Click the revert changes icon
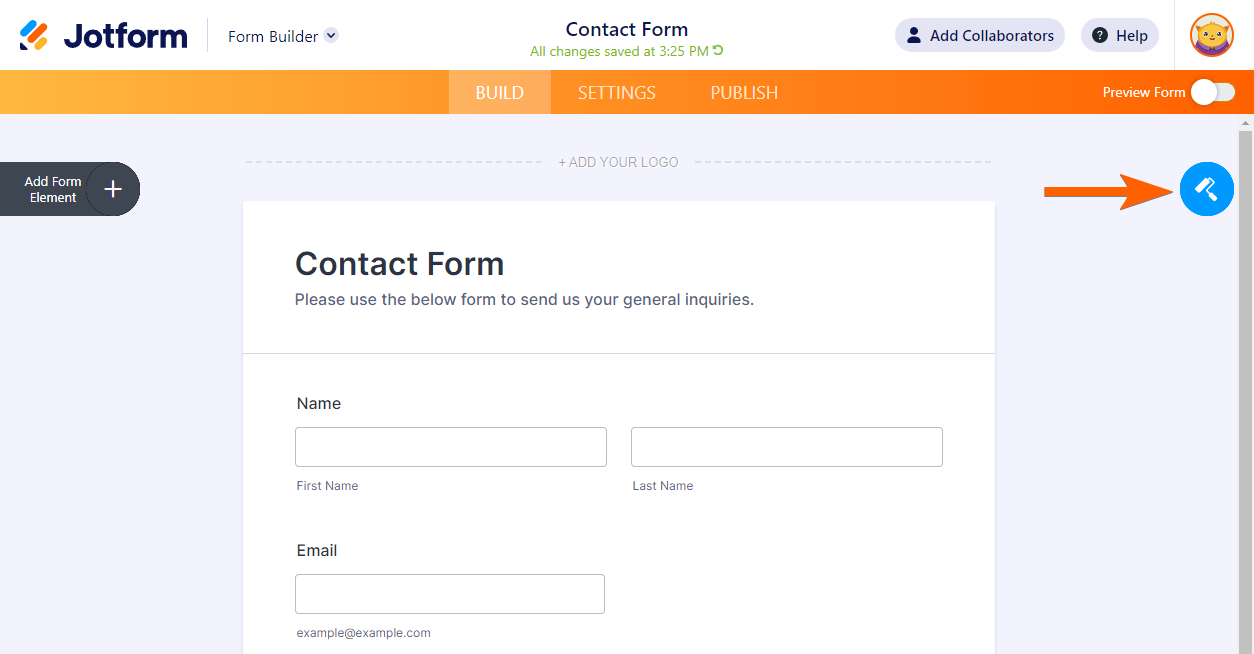Image resolution: width=1254 pixels, height=654 pixels. (718, 51)
